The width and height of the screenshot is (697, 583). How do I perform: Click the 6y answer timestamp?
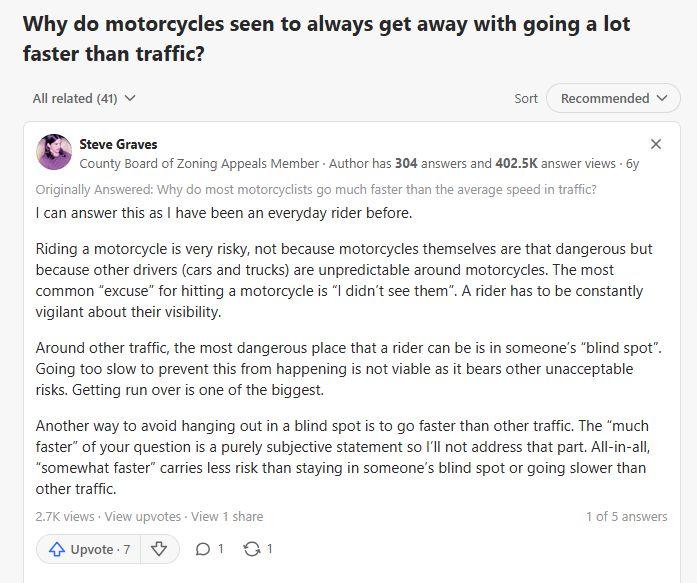coord(632,163)
